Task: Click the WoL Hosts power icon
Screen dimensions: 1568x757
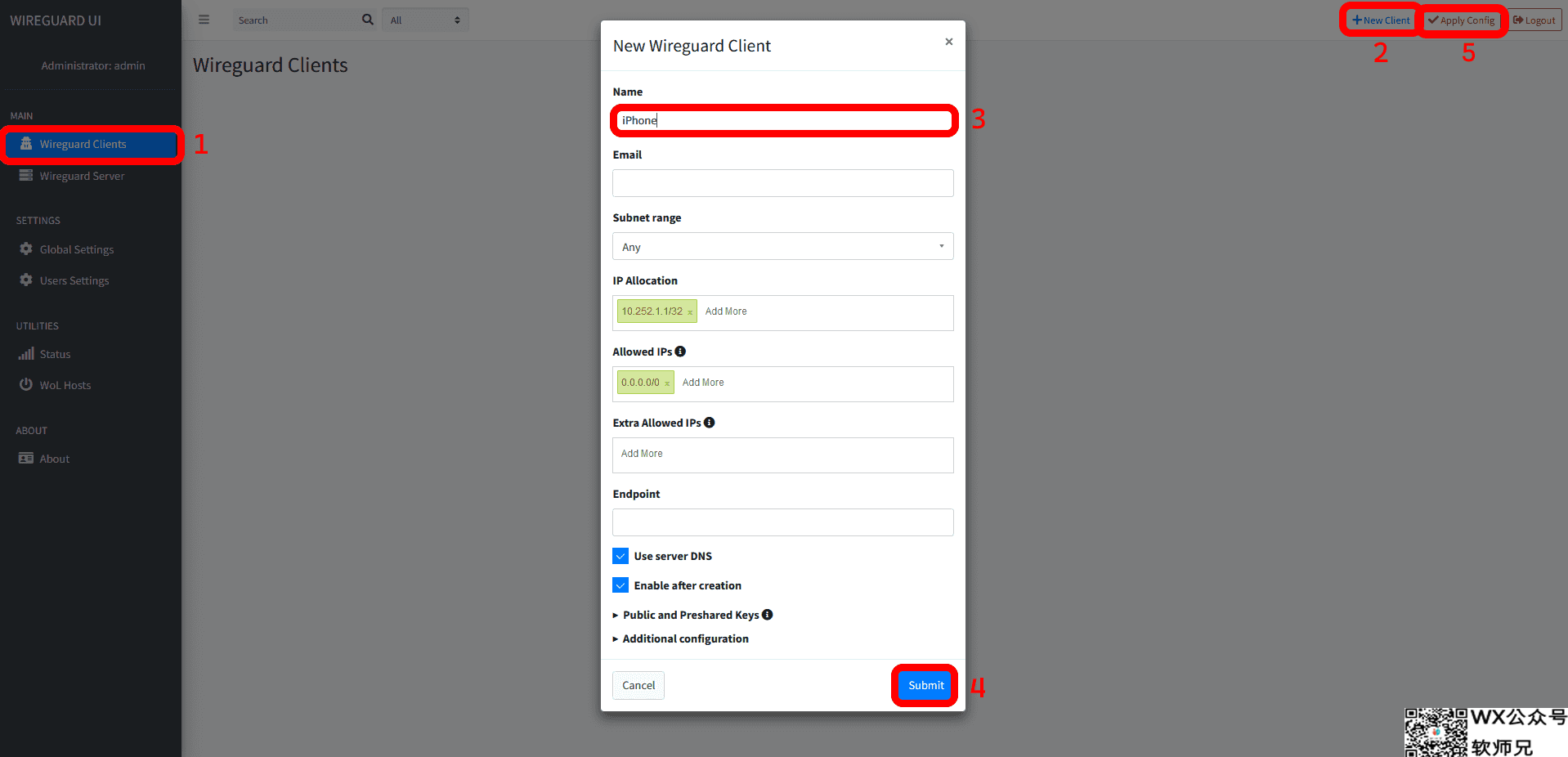Action: pos(26,384)
